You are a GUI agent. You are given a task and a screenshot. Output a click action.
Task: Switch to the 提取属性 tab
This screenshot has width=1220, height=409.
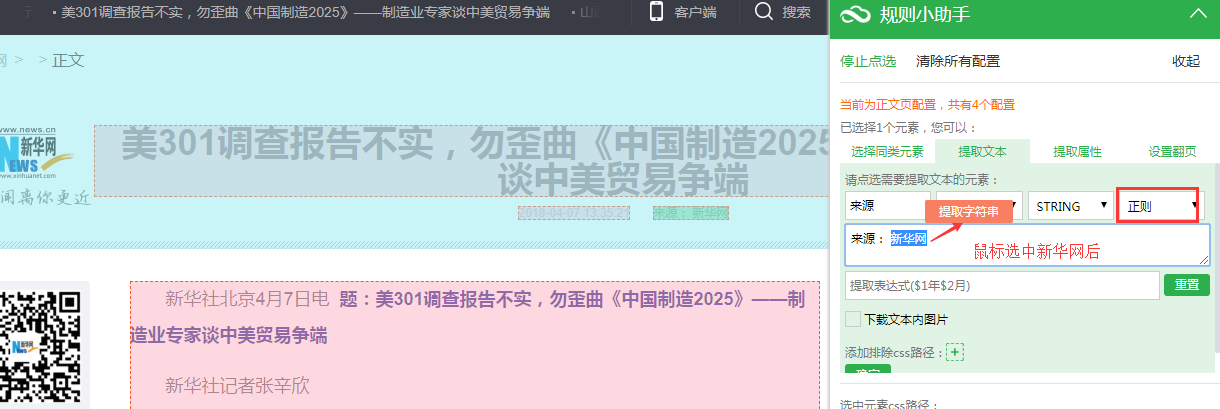1077,152
